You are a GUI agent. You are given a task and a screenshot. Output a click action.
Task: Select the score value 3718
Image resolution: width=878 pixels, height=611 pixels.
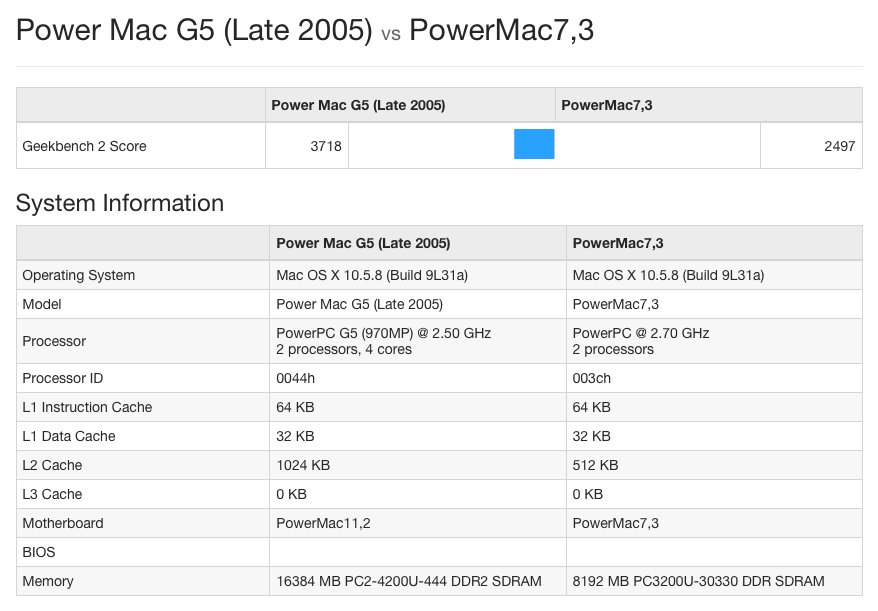(x=326, y=146)
